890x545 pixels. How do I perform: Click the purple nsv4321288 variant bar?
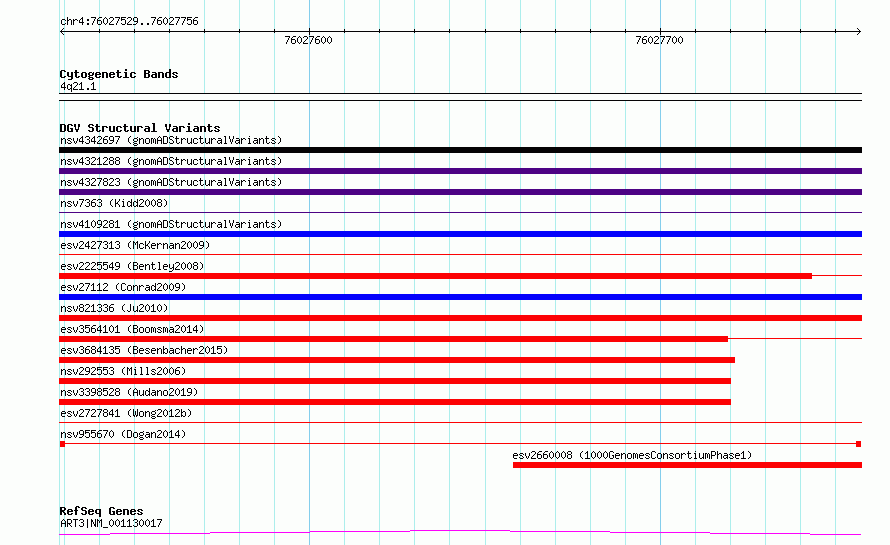coord(460,171)
